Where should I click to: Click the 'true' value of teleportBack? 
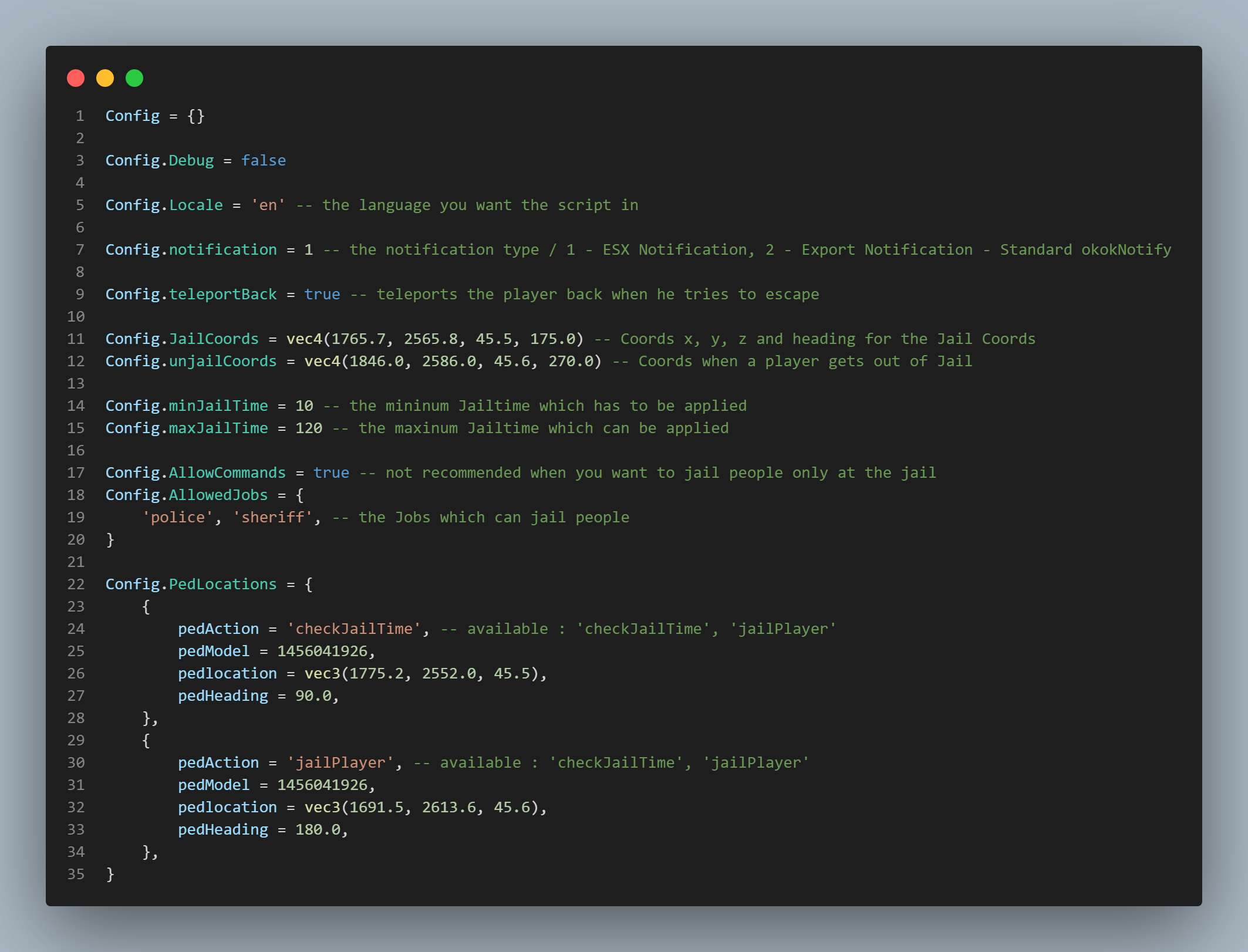322,295
